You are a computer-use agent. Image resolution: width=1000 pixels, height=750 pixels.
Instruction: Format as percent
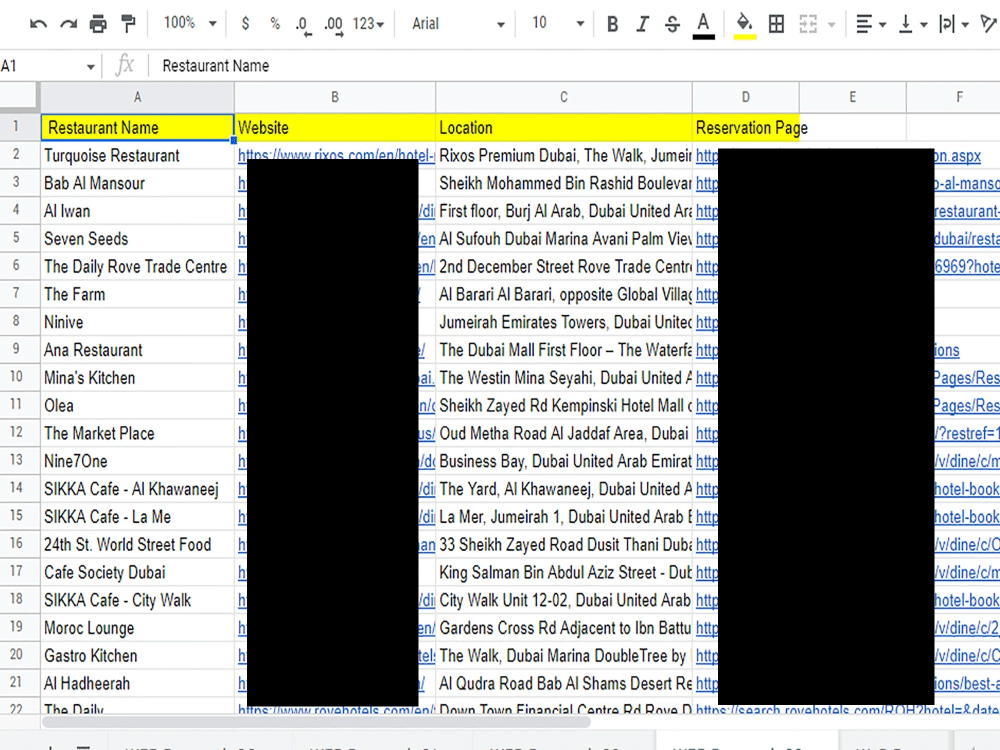(275, 24)
